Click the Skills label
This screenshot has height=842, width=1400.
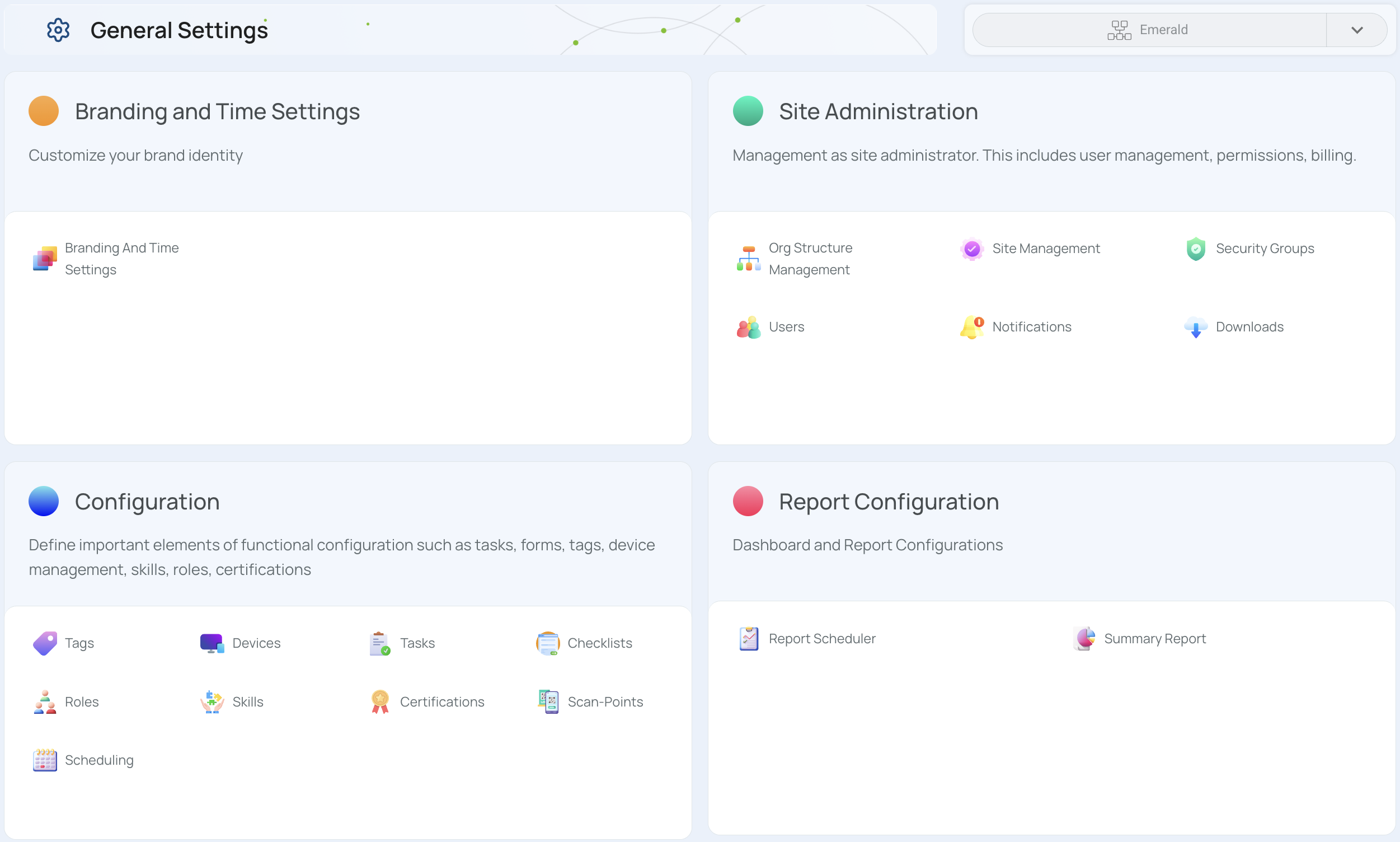point(248,702)
